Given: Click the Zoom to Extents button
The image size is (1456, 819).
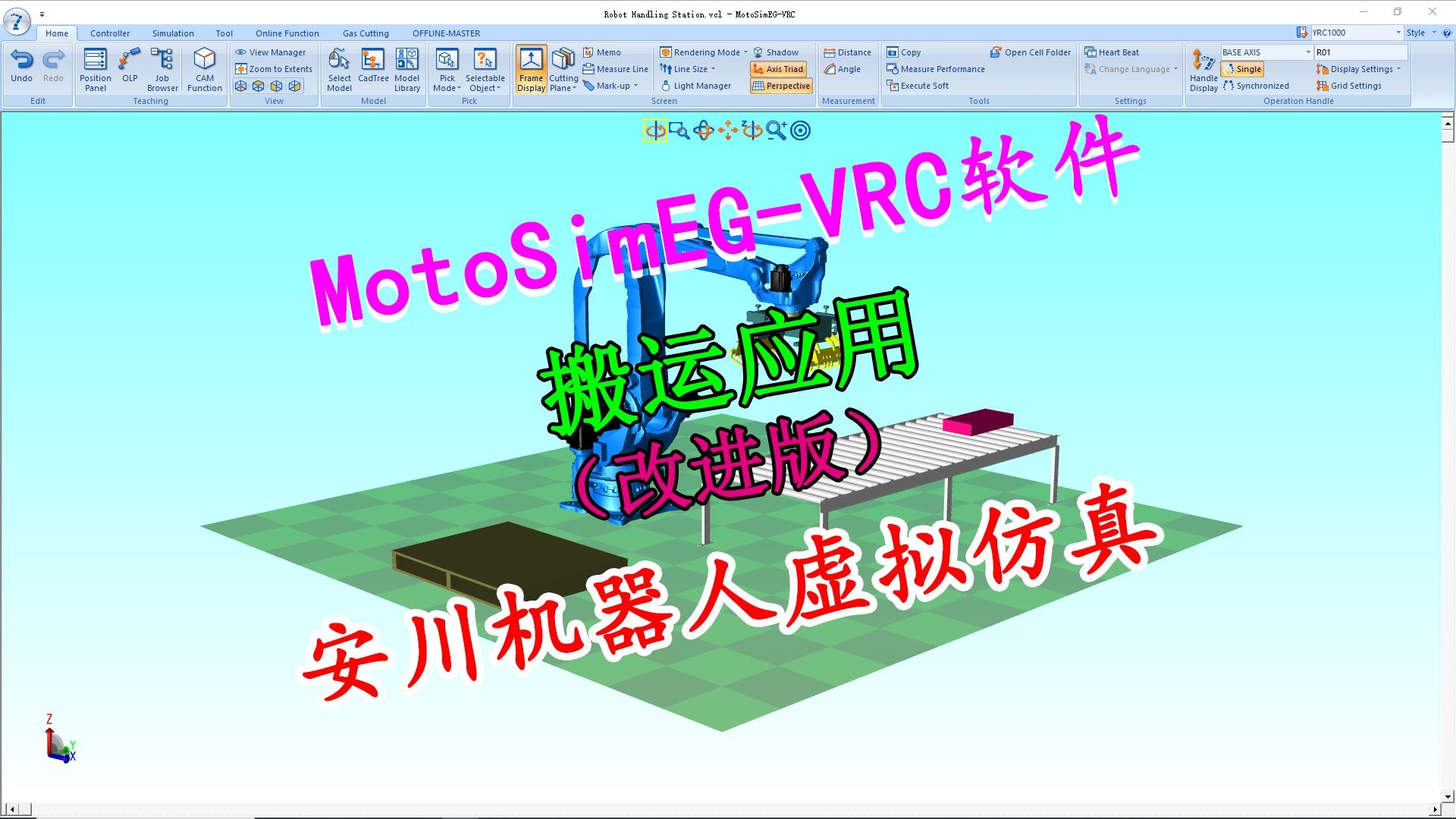Looking at the screenshot, I should tap(273, 68).
